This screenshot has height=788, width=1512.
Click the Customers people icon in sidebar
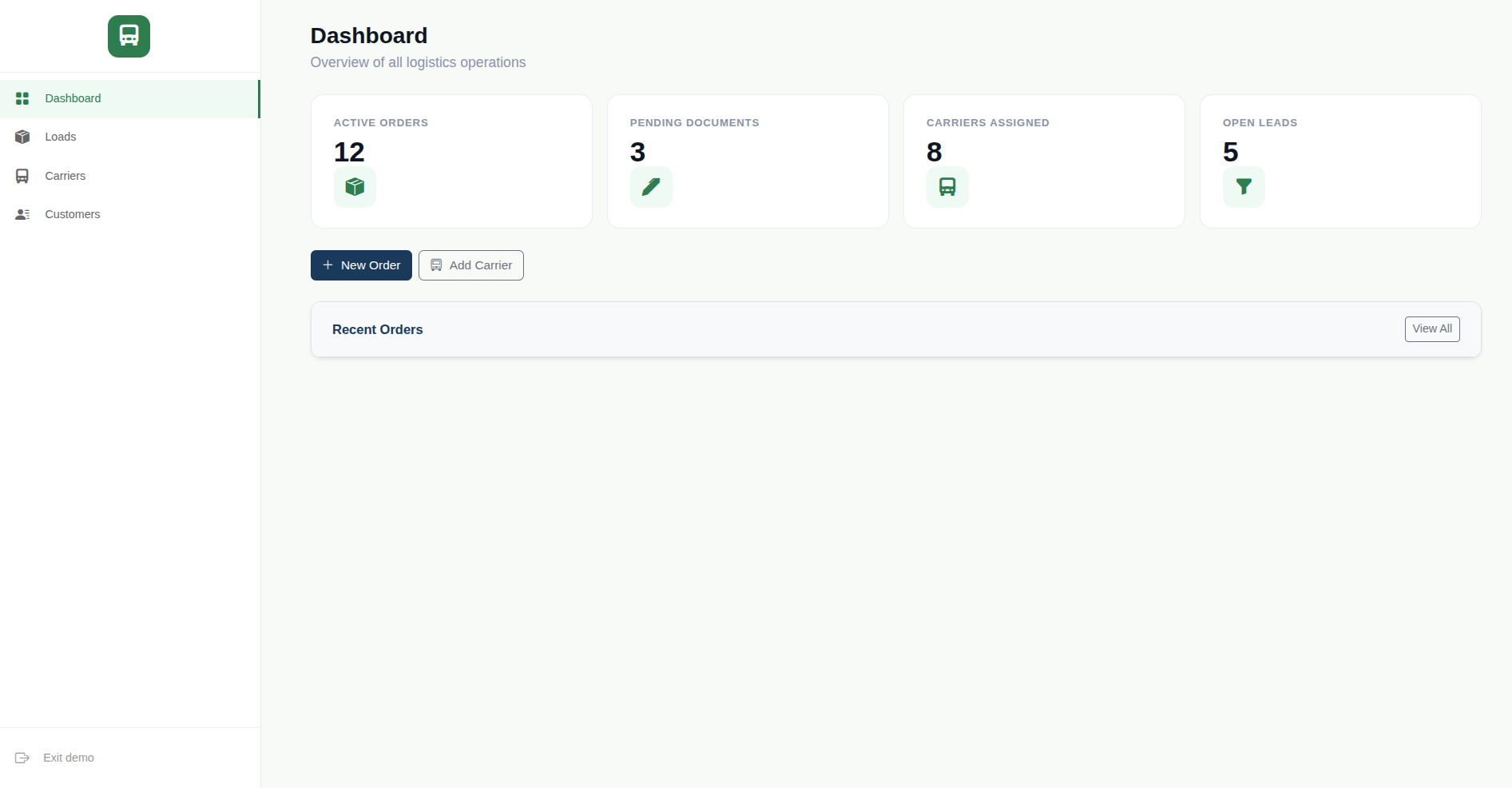[22, 214]
